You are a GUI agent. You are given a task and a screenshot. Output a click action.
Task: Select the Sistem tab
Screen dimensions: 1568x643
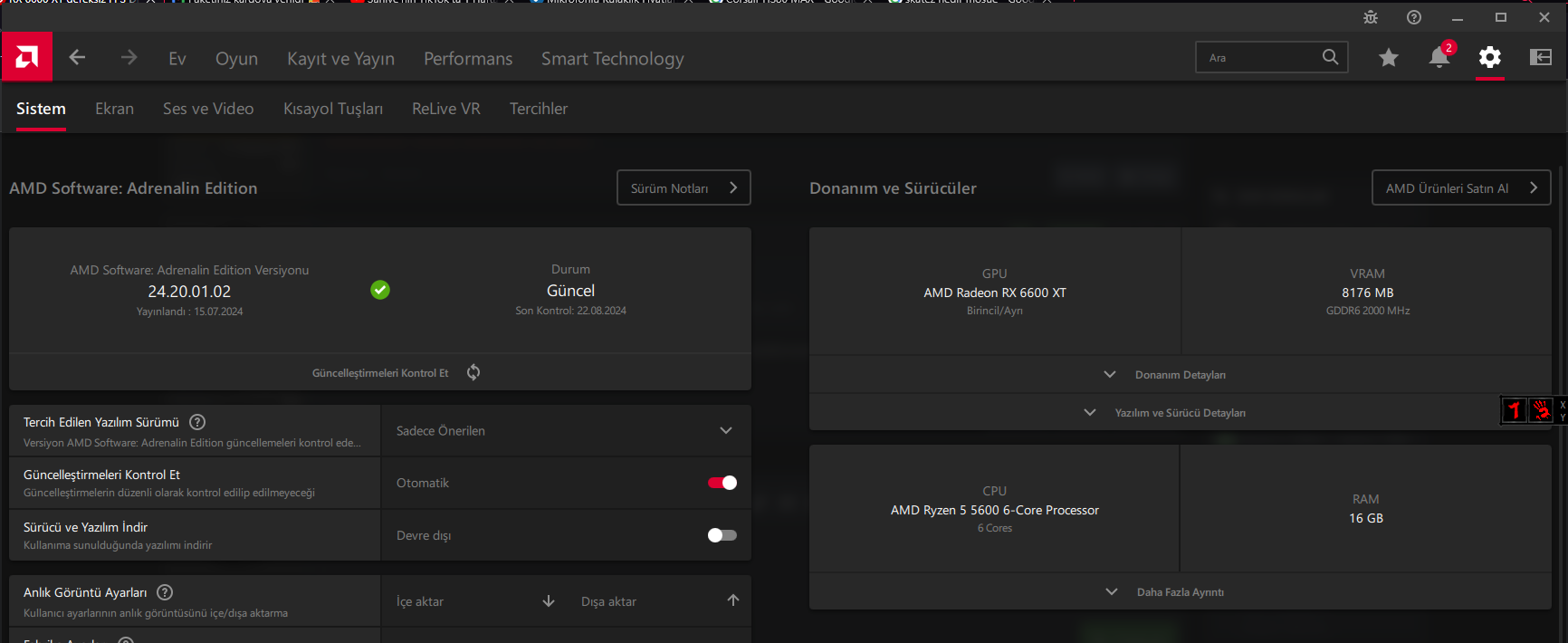point(41,109)
